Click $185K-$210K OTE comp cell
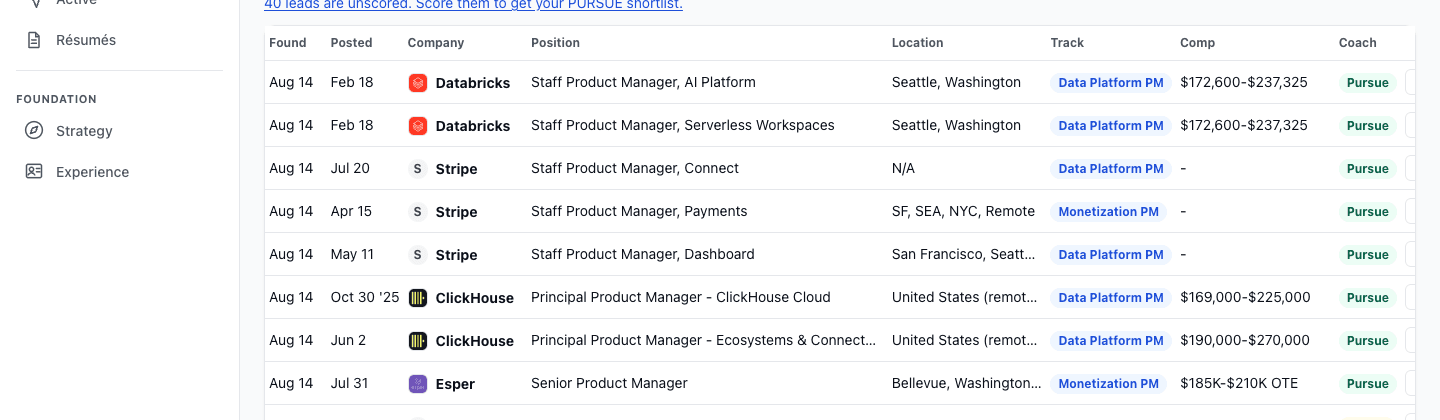 pyautogui.click(x=1239, y=383)
